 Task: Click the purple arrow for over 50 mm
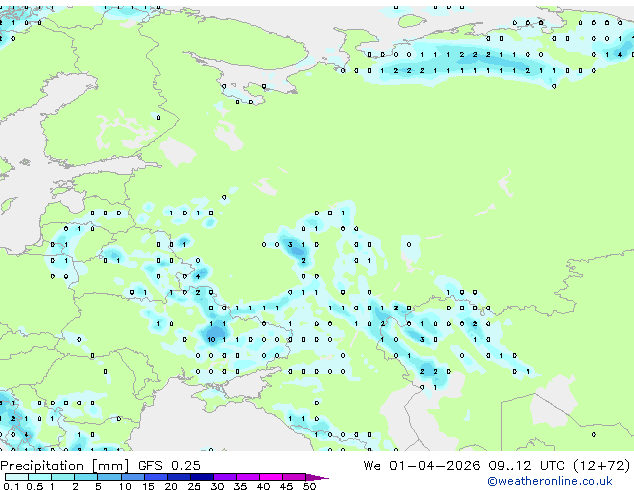tap(317, 477)
